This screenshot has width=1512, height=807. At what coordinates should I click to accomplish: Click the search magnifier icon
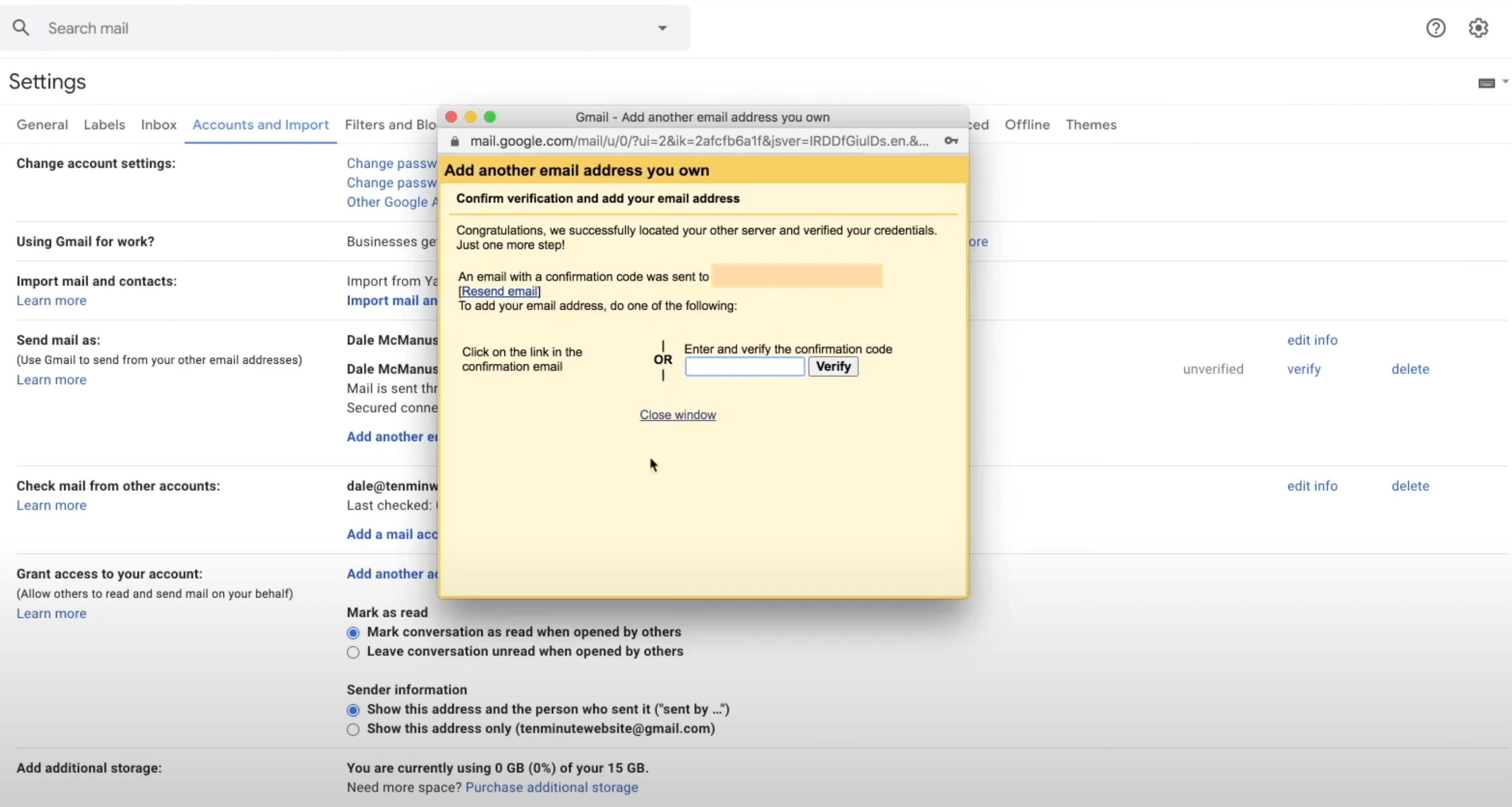click(21, 28)
